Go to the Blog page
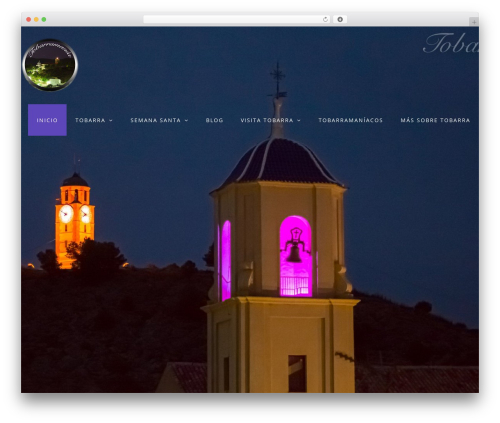 click(x=214, y=120)
